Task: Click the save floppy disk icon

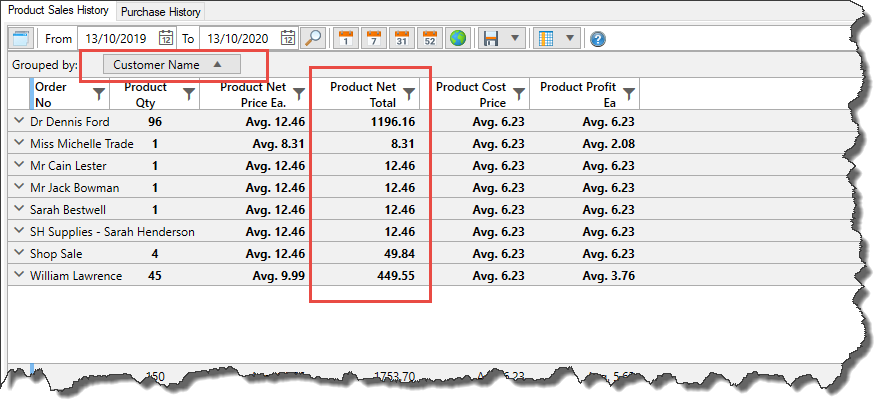Action: [491, 39]
